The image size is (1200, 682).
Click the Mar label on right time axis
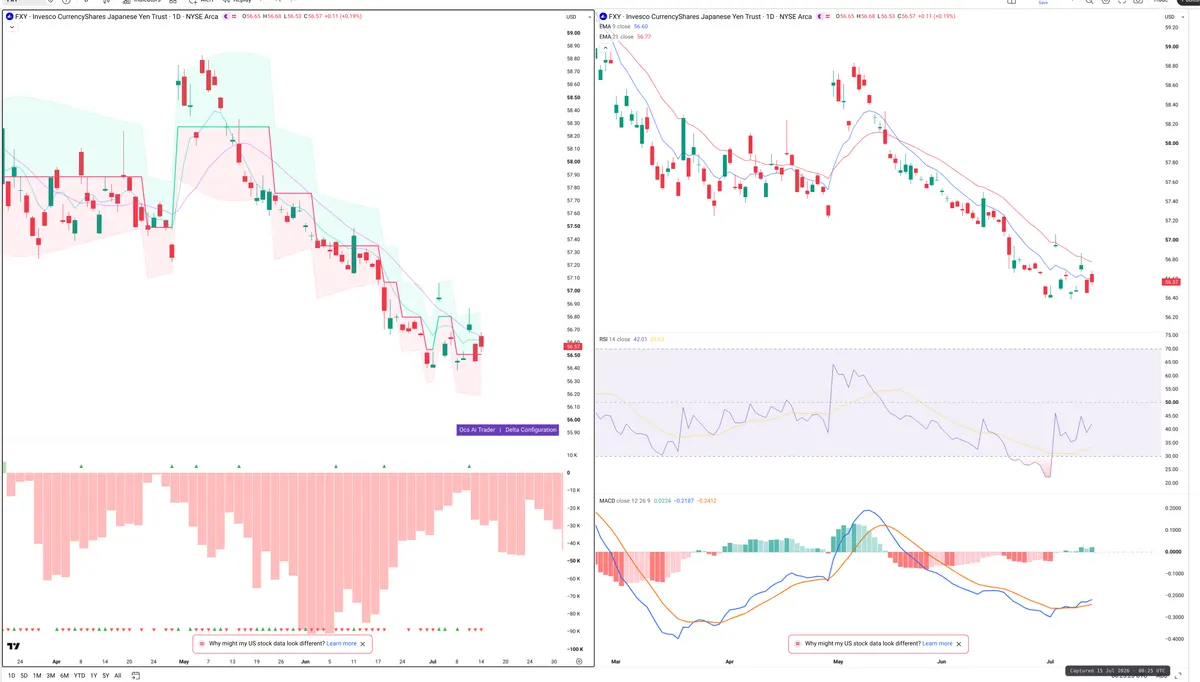pos(616,661)
